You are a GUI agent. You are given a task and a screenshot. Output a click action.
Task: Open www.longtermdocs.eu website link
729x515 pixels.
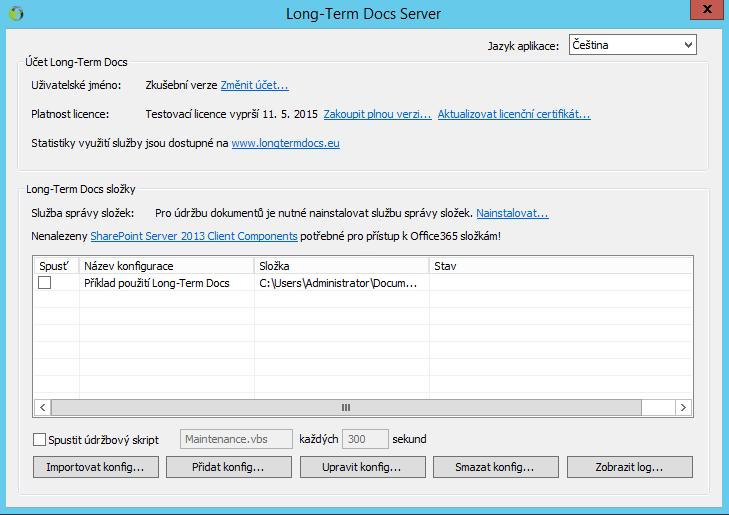[285, 143]
